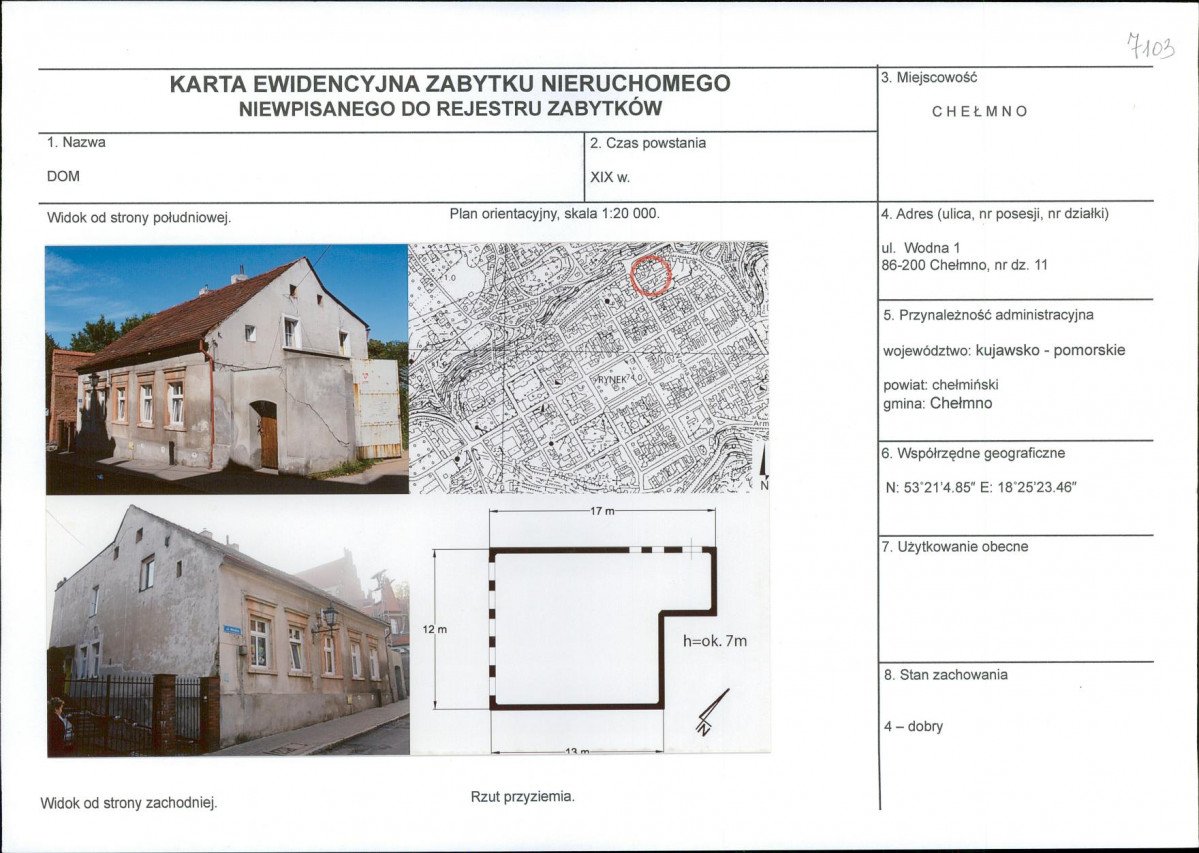Click the north arrow on the map
The height and width of the screenshot is (853, 1199).
pos(764,466)
